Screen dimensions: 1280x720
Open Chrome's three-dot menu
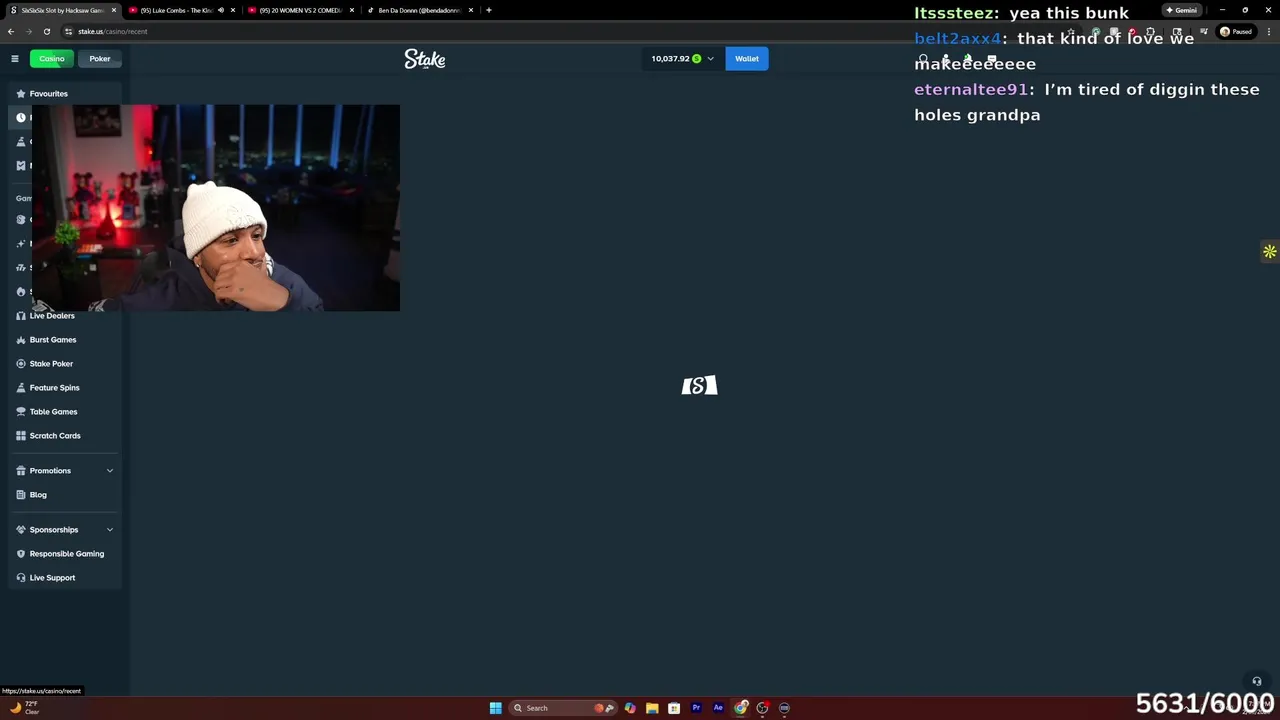pos(1268,31)
